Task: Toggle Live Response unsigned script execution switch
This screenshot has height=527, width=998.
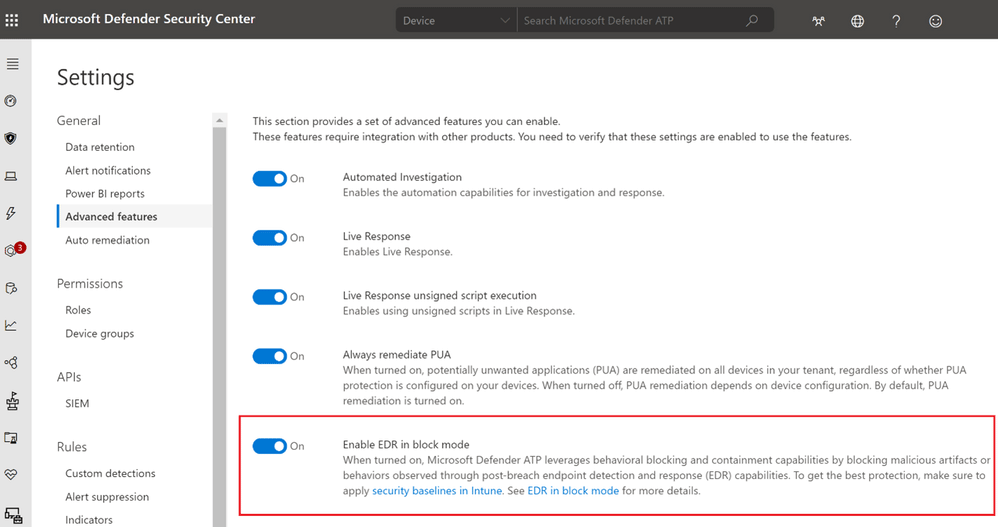Action: click(x=270, y=297)
